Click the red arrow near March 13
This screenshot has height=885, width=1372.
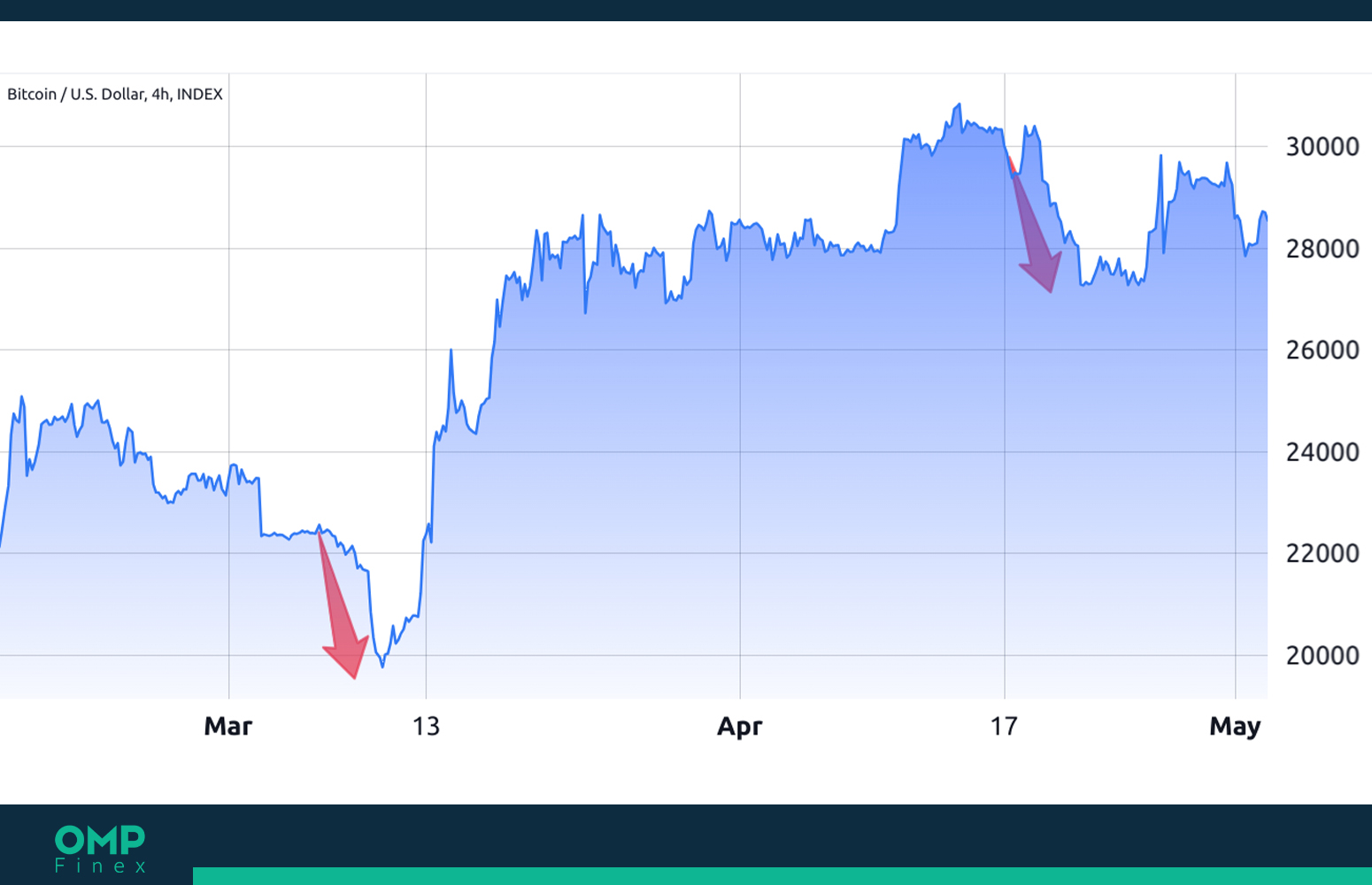click(x=343, y=605)
